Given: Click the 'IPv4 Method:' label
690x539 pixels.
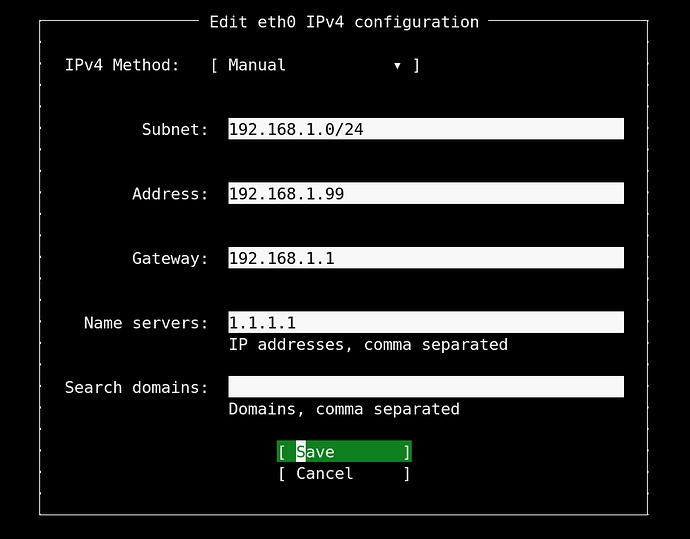Looking at the screenshot, I should coord(122,65).
